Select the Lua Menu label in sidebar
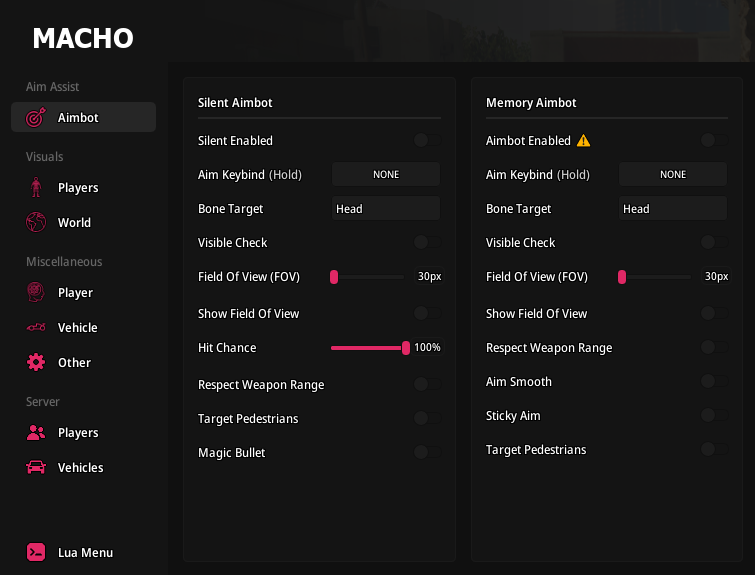 click(85, 553)
